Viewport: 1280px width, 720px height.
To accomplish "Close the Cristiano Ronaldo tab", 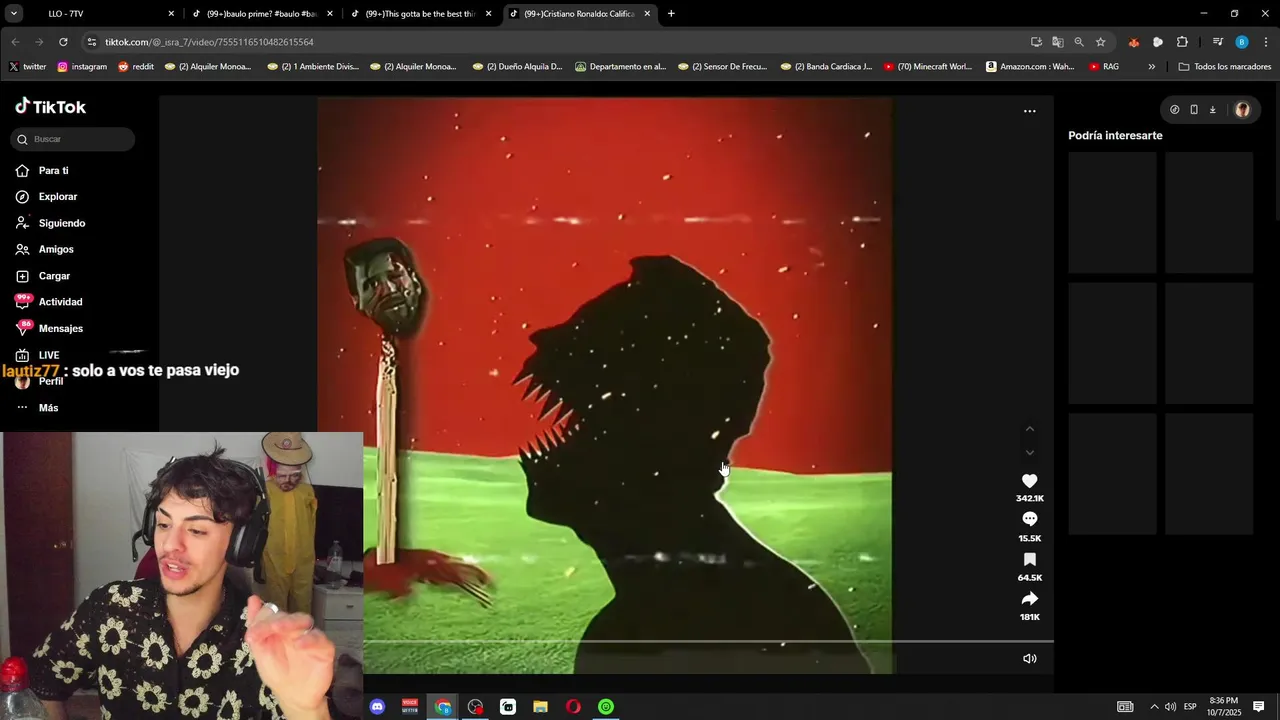I will point(647,14).
